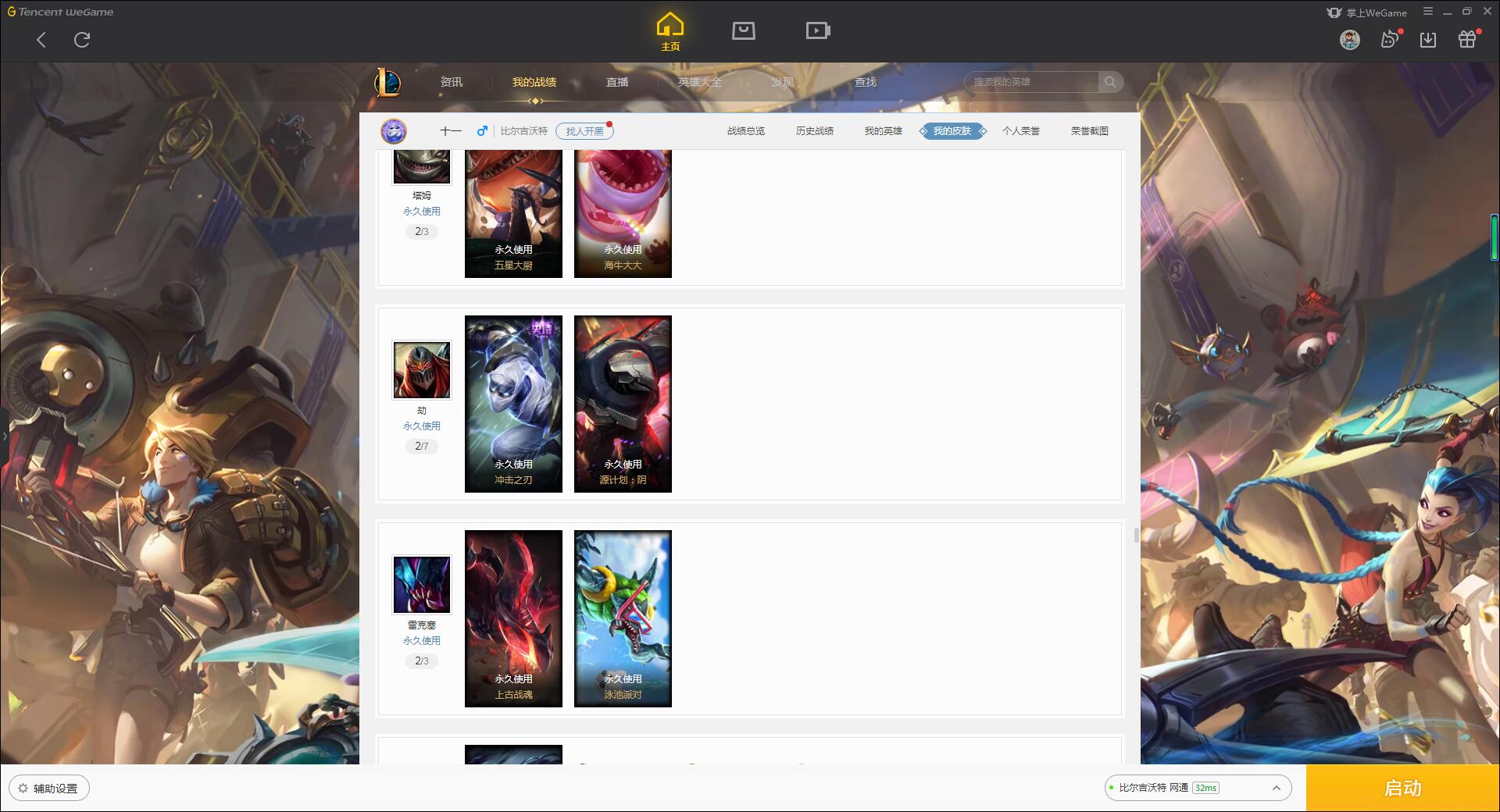Open the 冲击之刃 skin card
The image size is (1500, 812).
(x=513, y=404)
